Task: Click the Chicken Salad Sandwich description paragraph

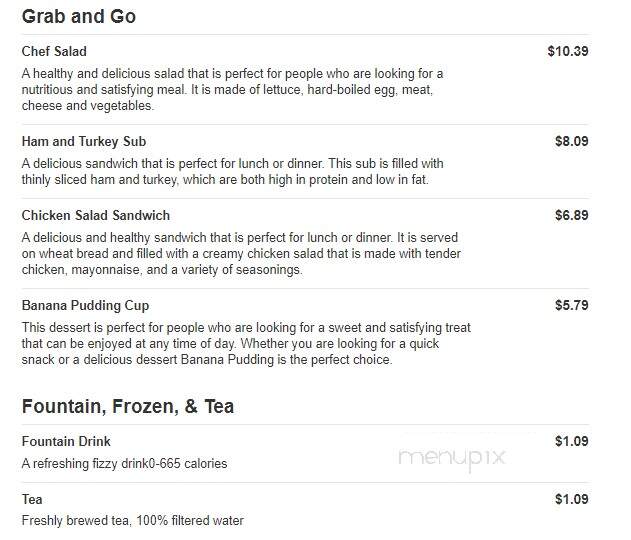Action: coord(241,254)
